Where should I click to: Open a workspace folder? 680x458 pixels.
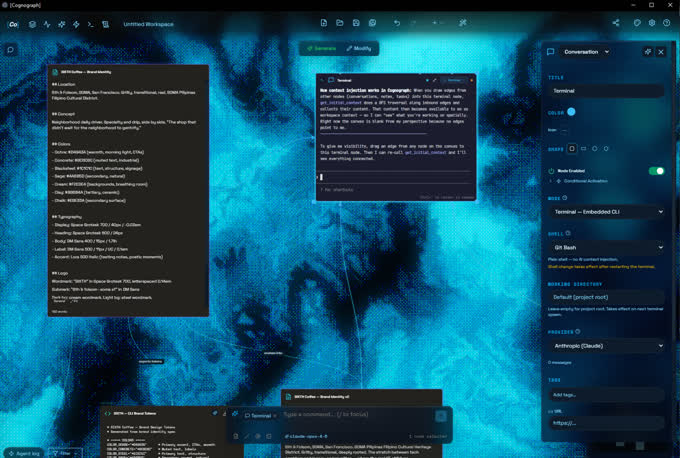pyautogui.click(x=340, y=23)
